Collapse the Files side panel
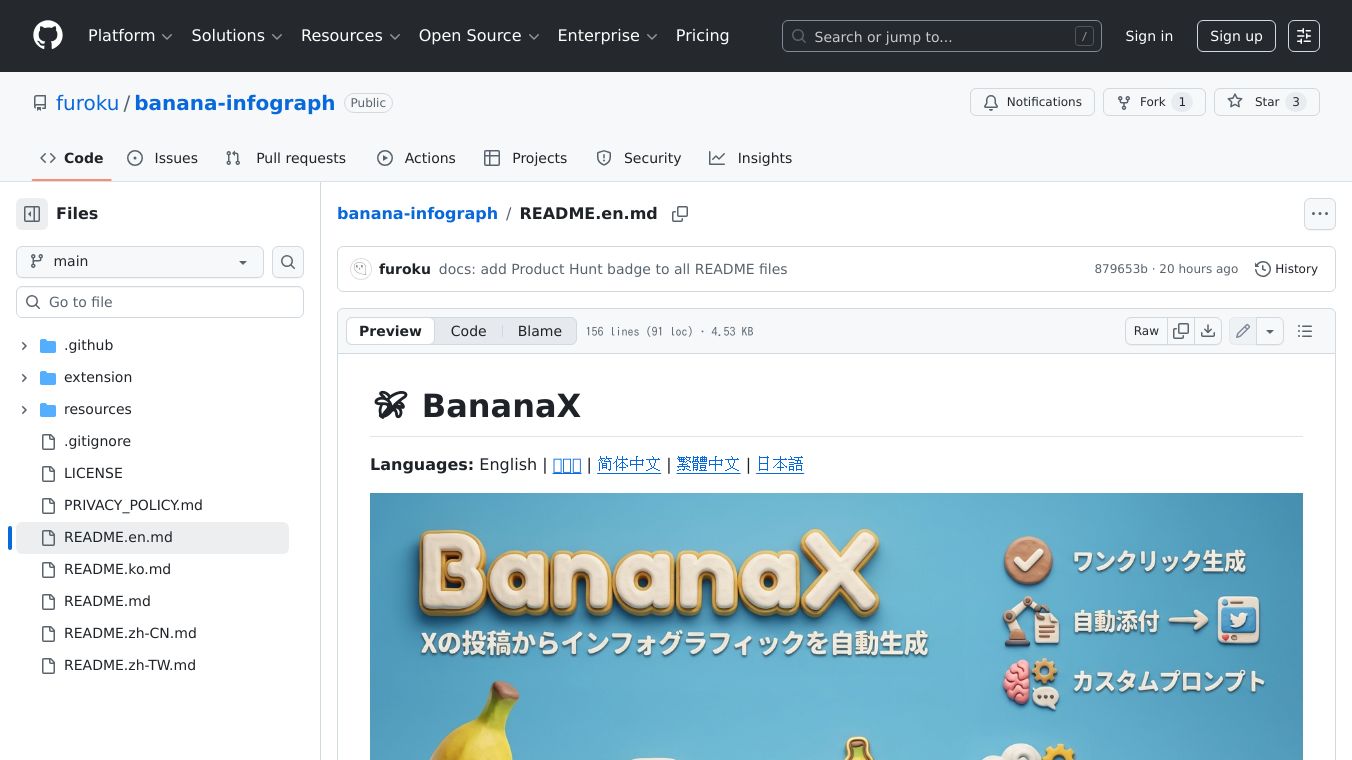 (31, 213)
